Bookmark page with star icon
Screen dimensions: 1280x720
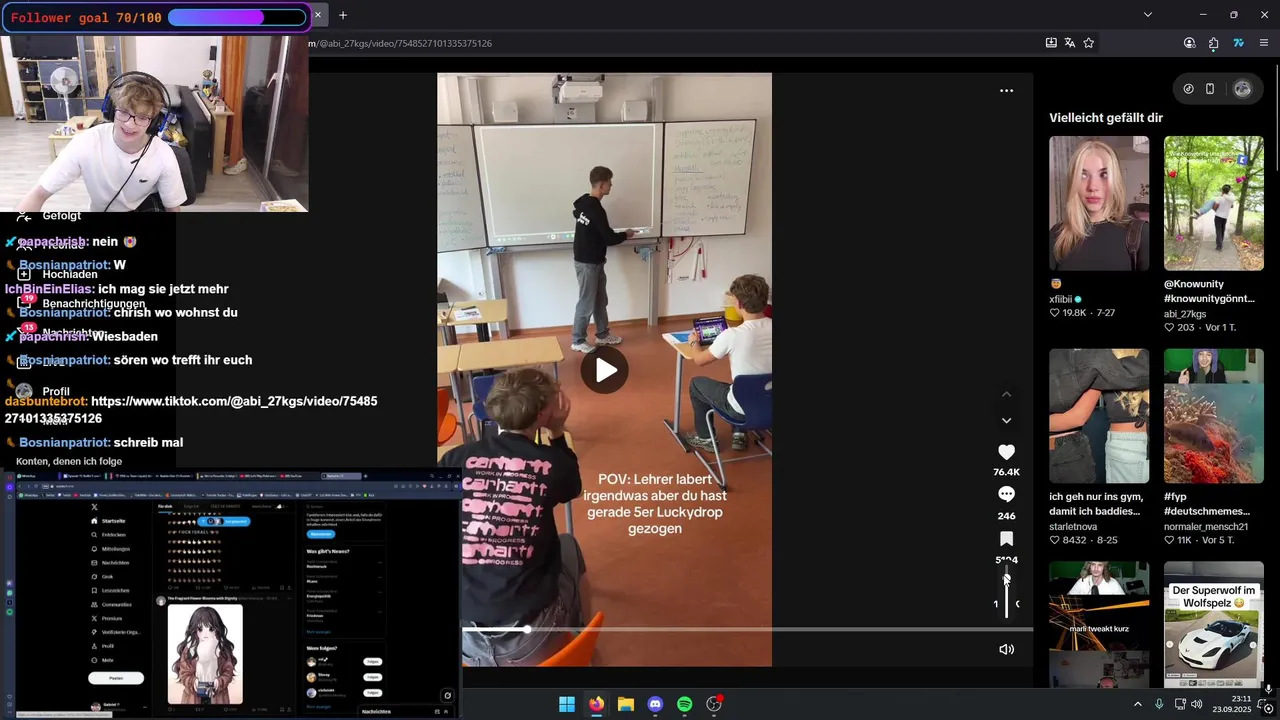tap(1089, 43)
